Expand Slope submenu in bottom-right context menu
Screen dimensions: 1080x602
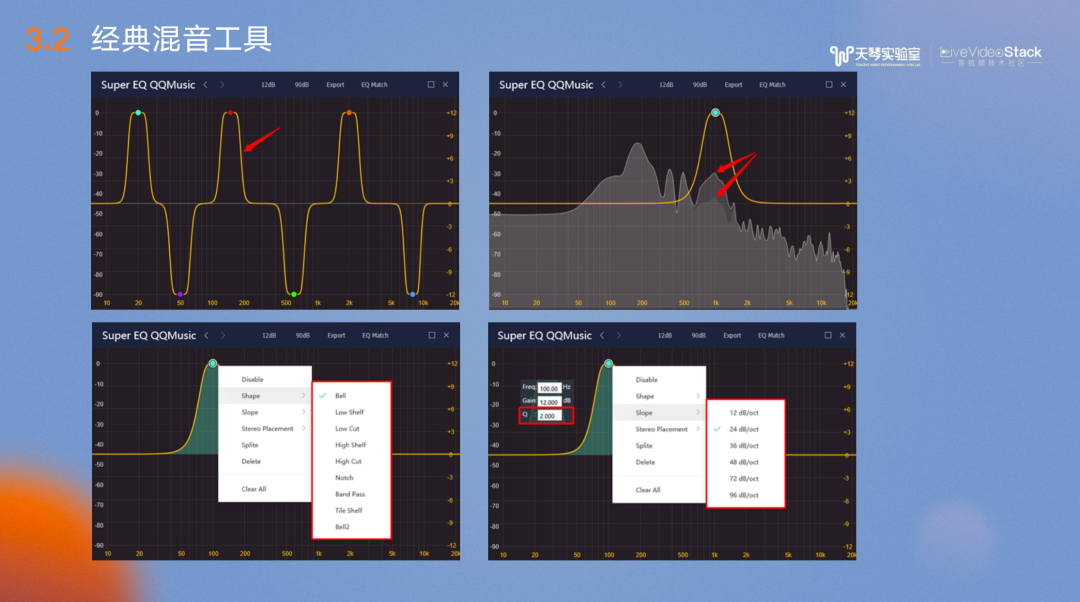pos(659,413)
